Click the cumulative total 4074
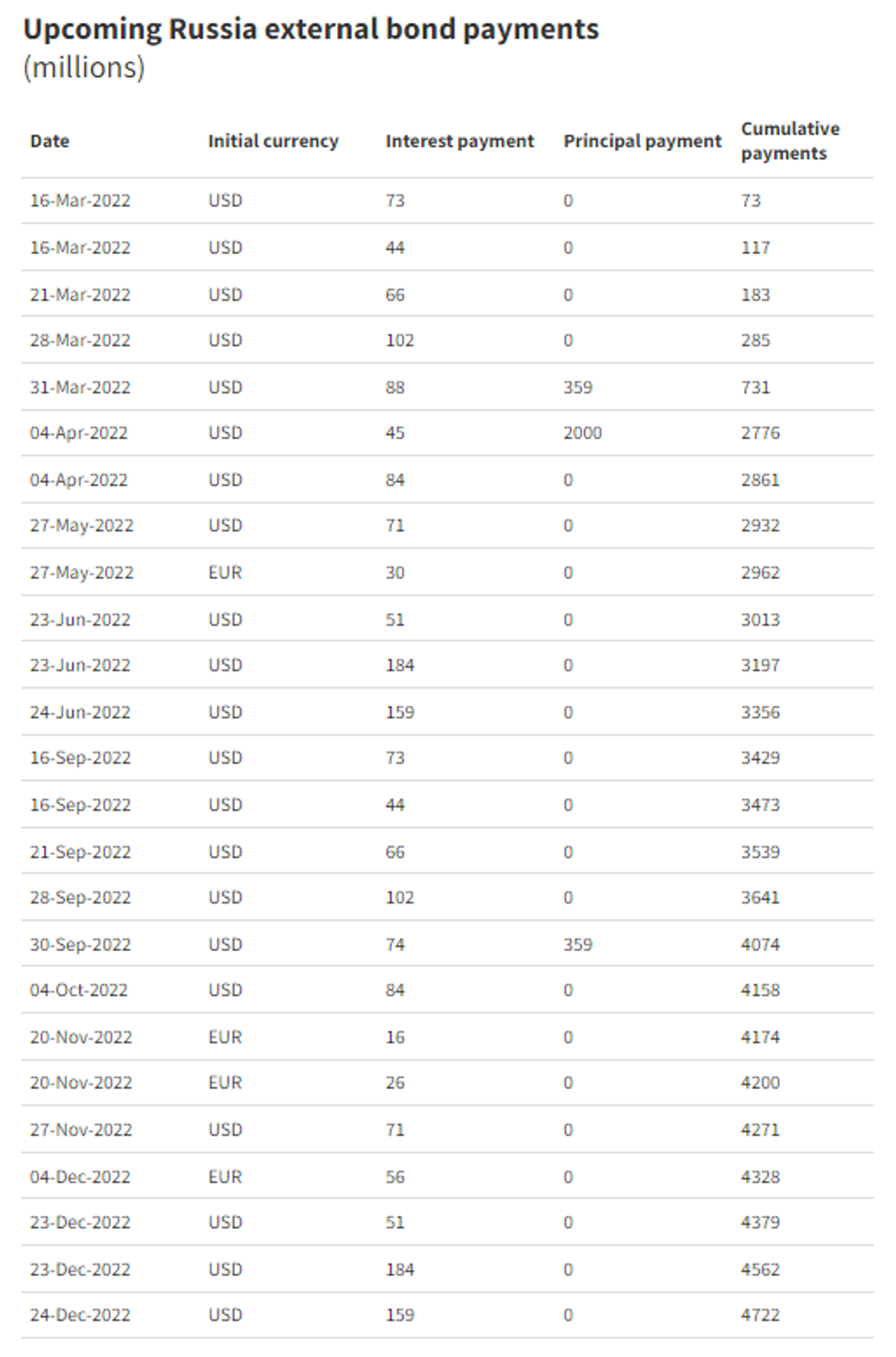 [760, 944]
